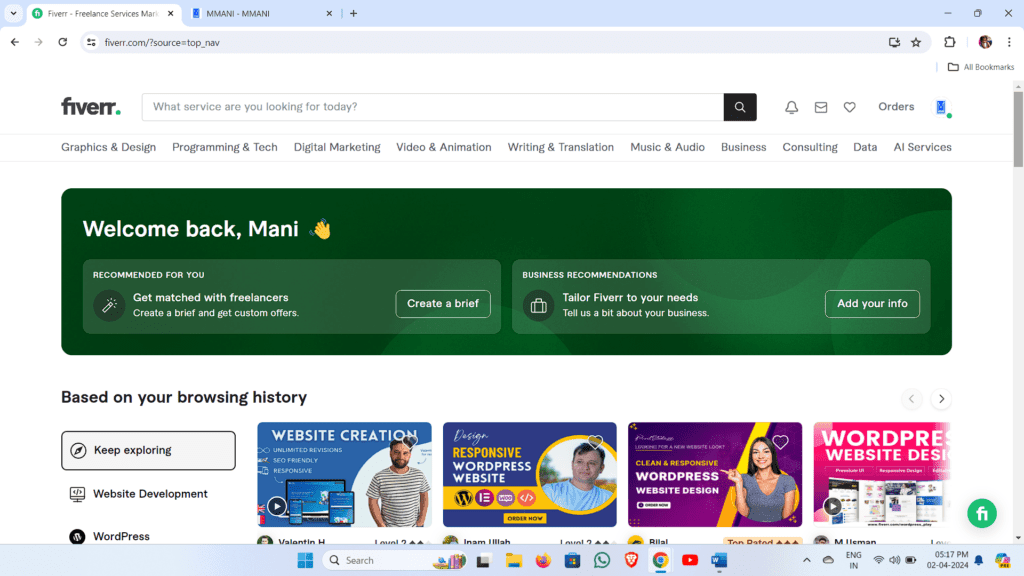Open Video & Animation category
Image resolution: width=1024 pixels, height=576 pixels.
tap(443, 148)
